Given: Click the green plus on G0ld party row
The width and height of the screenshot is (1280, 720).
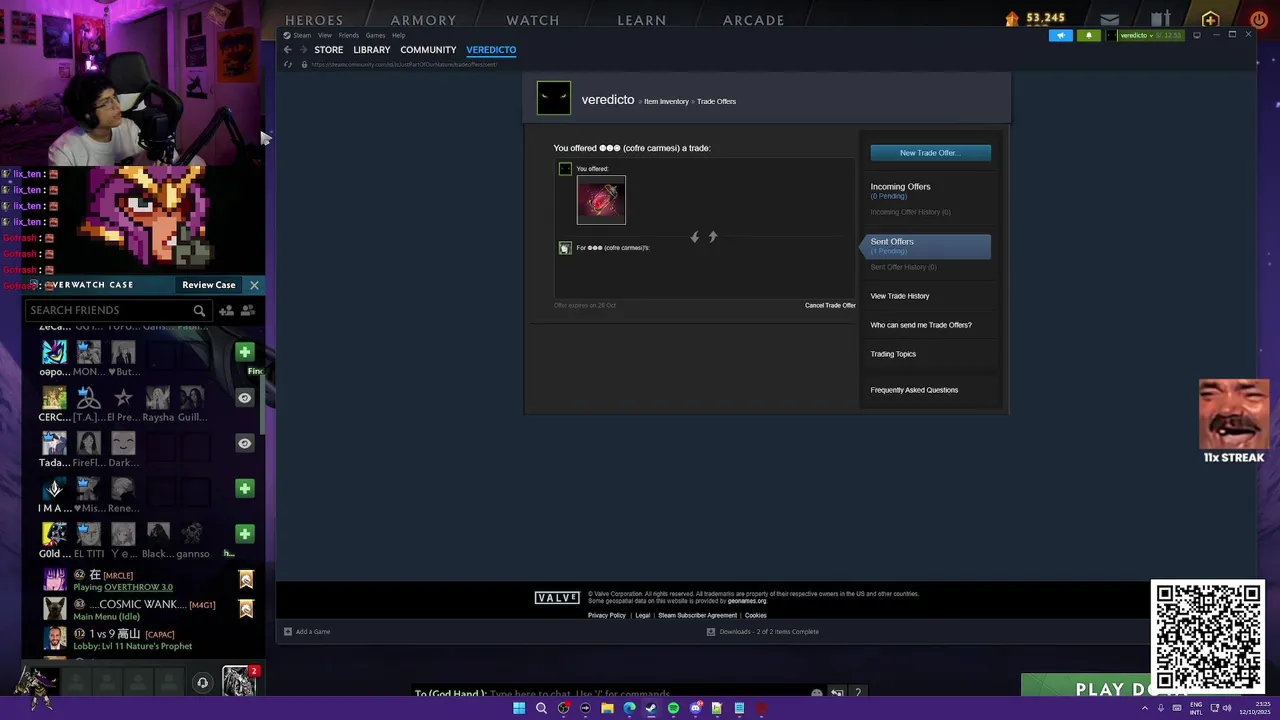Looking at the screenshot, I should tap(244, 534).
